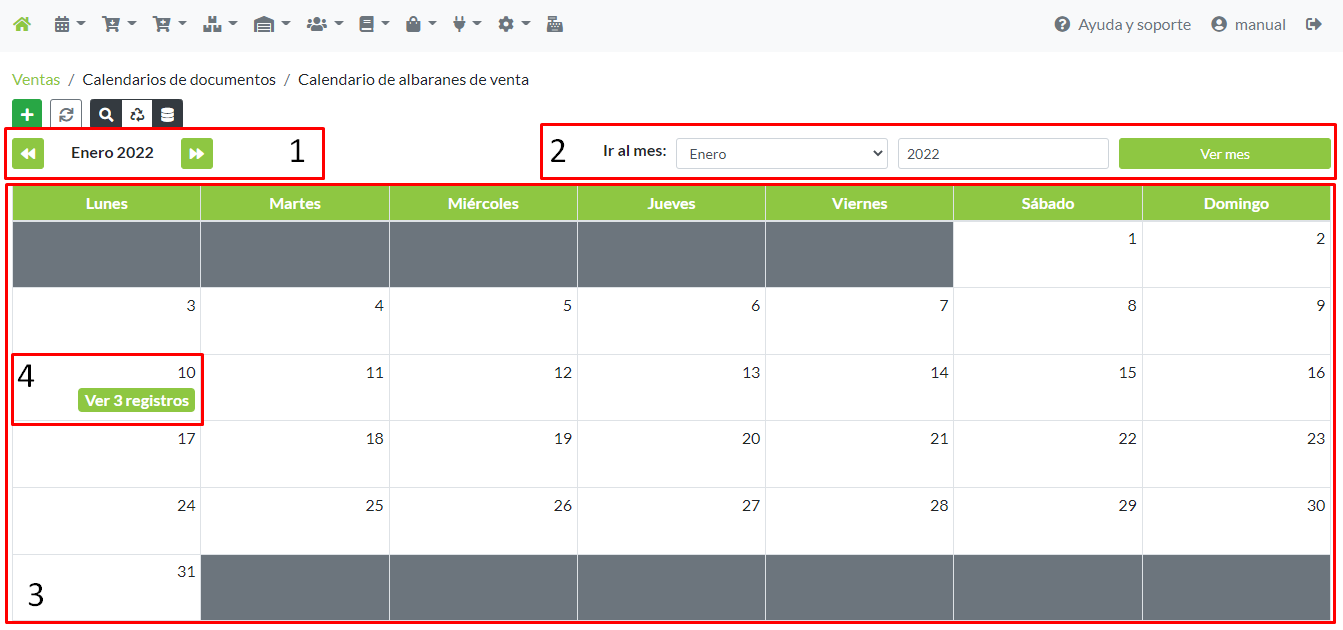Refresh the calendar with the reload icon
Screen dimensions: 1343x630
coord(66,114)
